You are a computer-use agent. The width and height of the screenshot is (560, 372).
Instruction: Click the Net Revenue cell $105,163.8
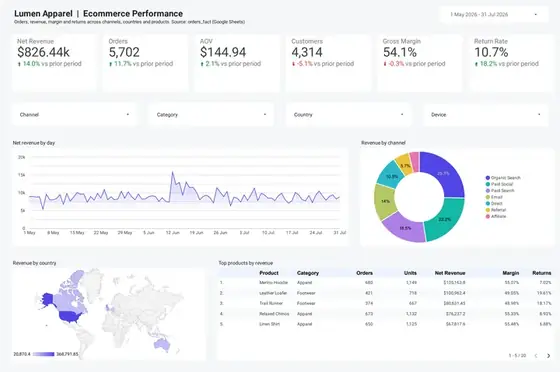tap(455, 282)
